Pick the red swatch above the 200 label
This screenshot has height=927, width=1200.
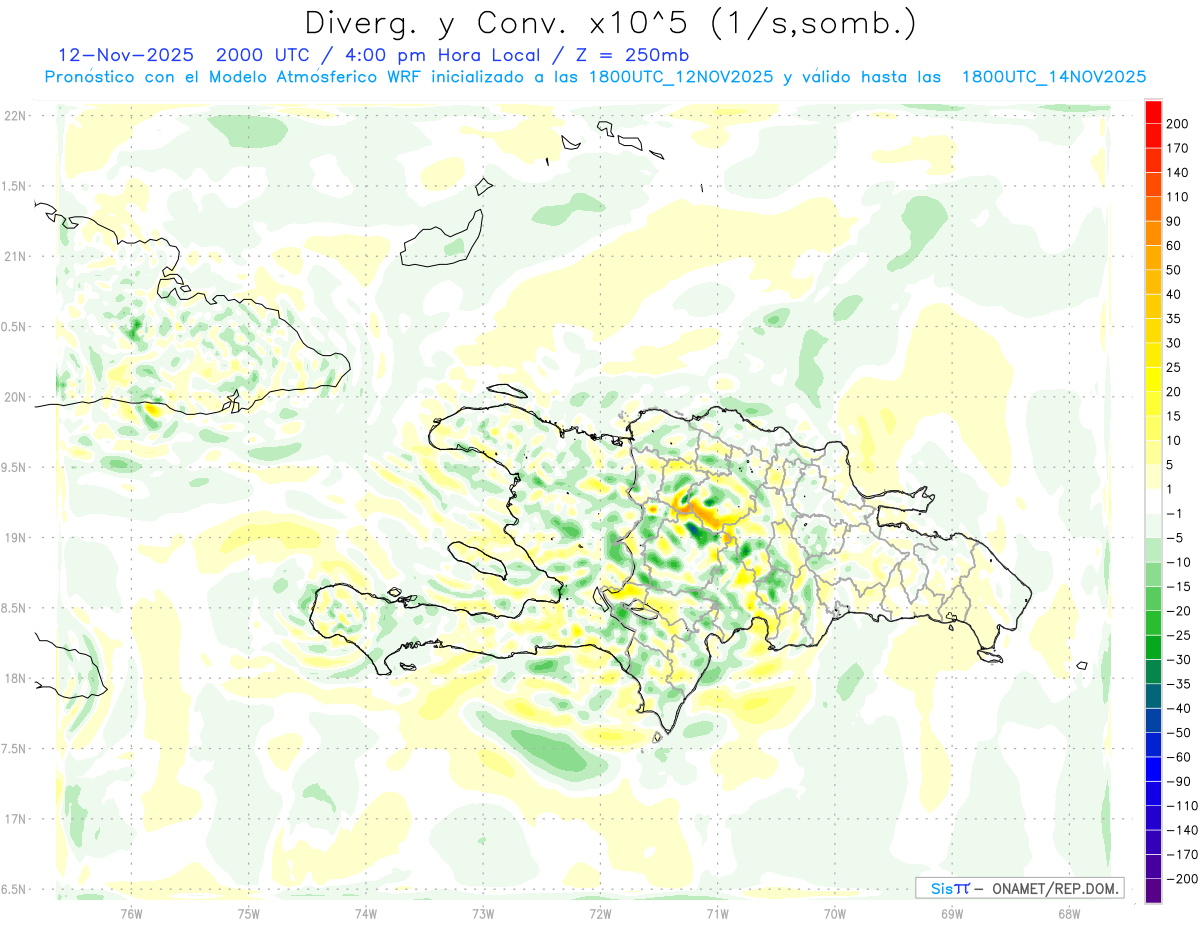tap(1154, 112)
